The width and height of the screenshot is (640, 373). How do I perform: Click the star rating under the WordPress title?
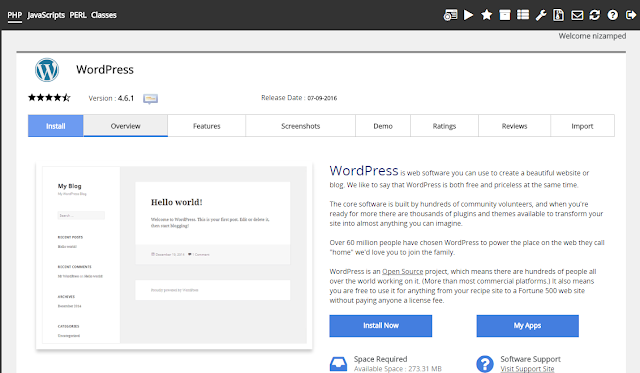(x=49, y=98)
